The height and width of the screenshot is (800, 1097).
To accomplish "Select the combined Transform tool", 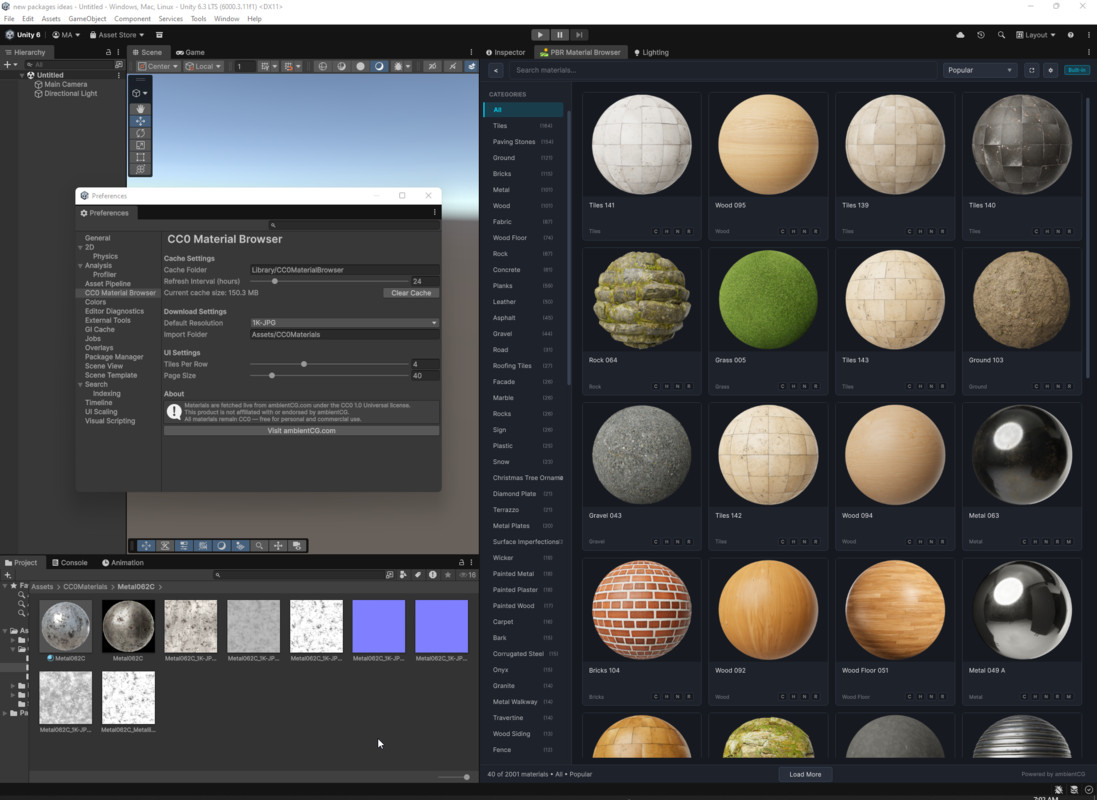I will click(x=140, y=169).
